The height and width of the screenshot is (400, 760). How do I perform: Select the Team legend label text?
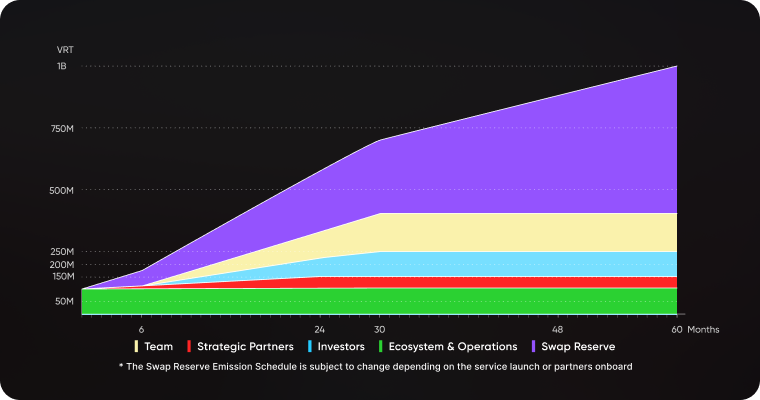(158, 346)
